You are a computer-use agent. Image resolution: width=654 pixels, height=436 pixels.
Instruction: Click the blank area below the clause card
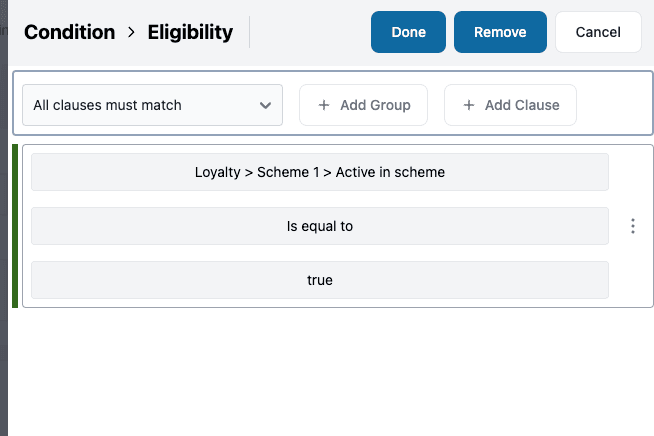click(330, 370)
